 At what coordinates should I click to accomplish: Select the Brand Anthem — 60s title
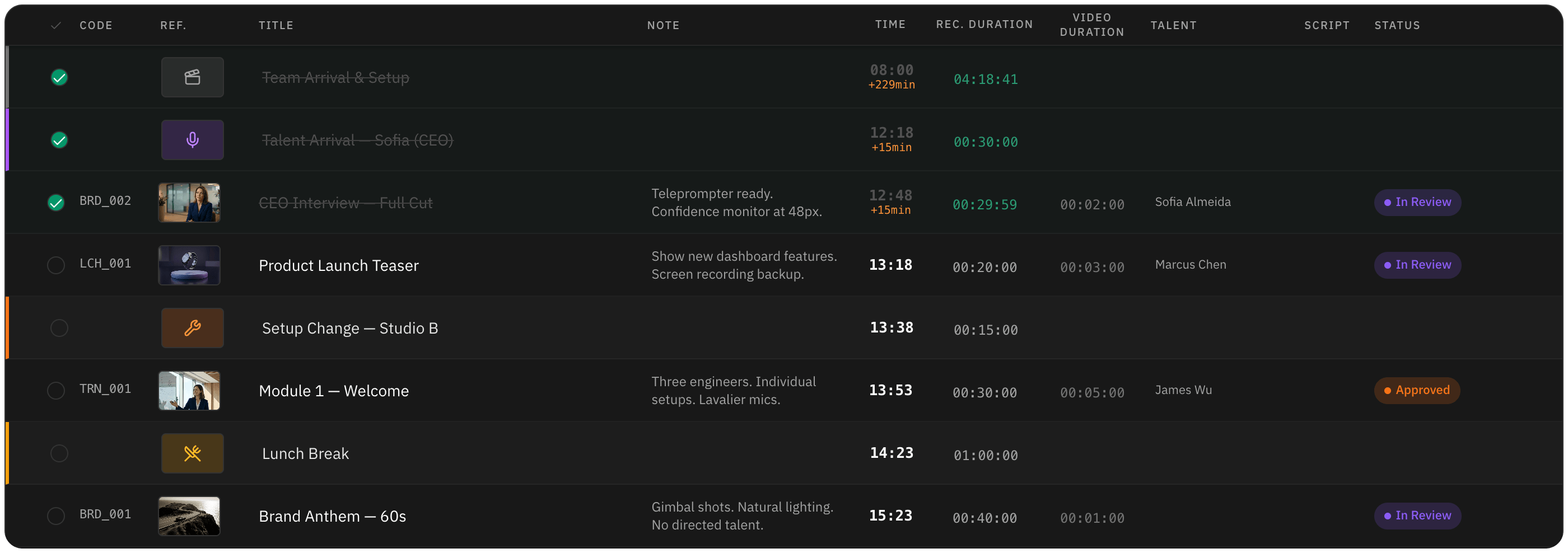[x=332, y=517]
